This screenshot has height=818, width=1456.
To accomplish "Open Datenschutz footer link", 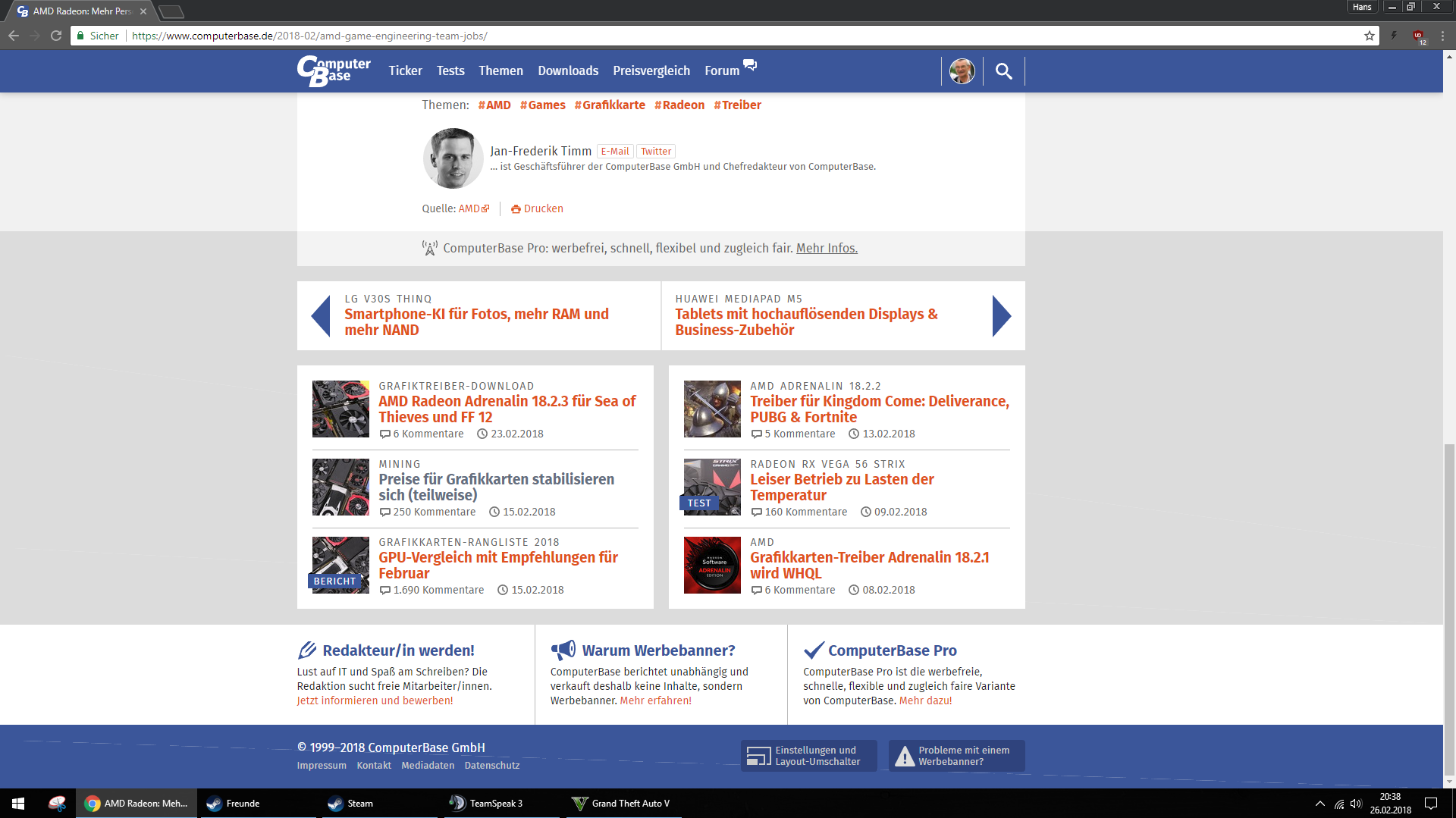I will (492, 766).
